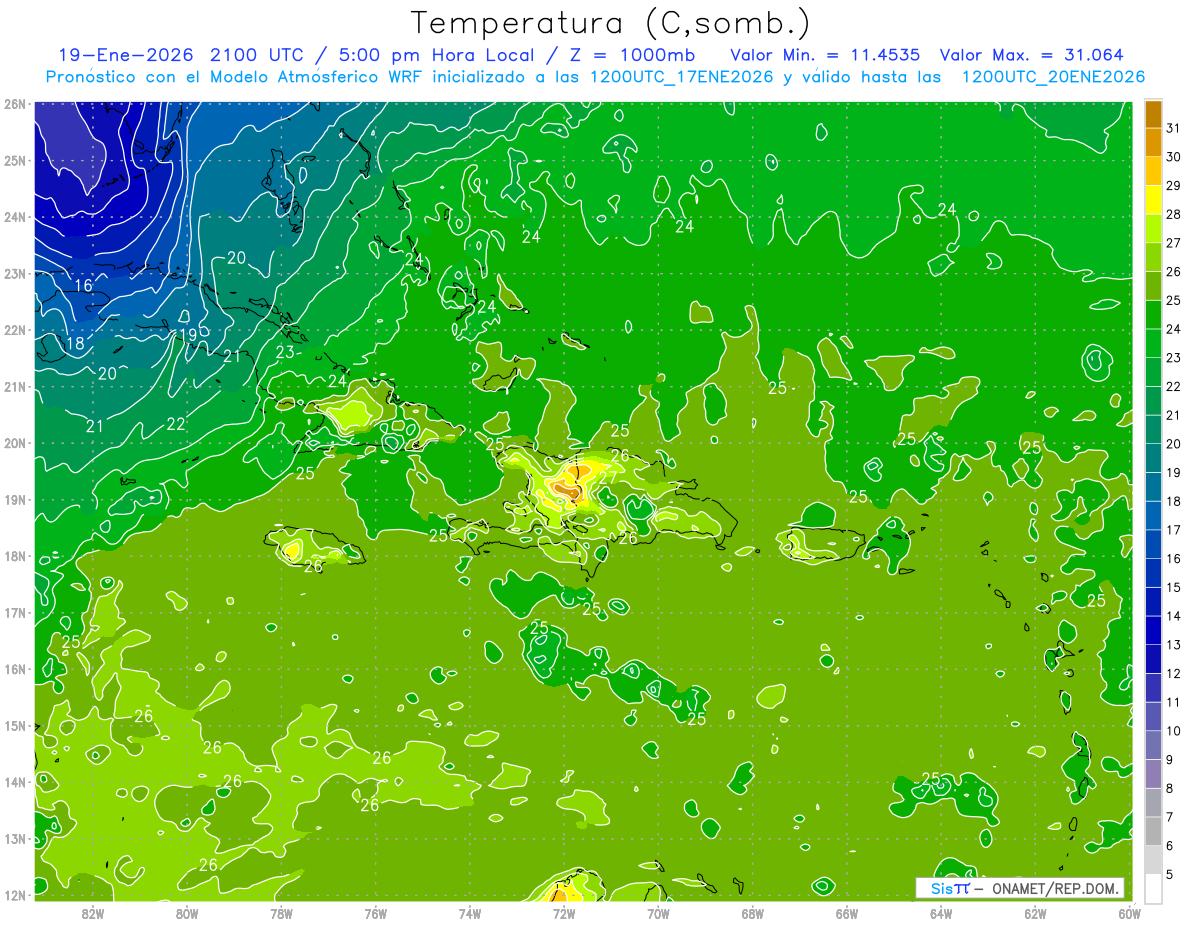Click the '2100 UTC' time text
The height and width of the screenshot is (927, 1200).
[258, 55]
